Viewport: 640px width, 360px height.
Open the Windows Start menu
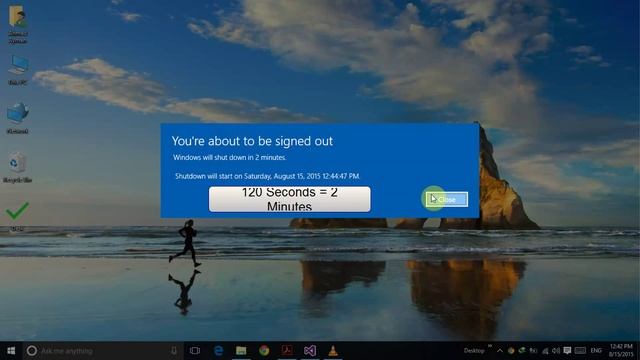11,351
